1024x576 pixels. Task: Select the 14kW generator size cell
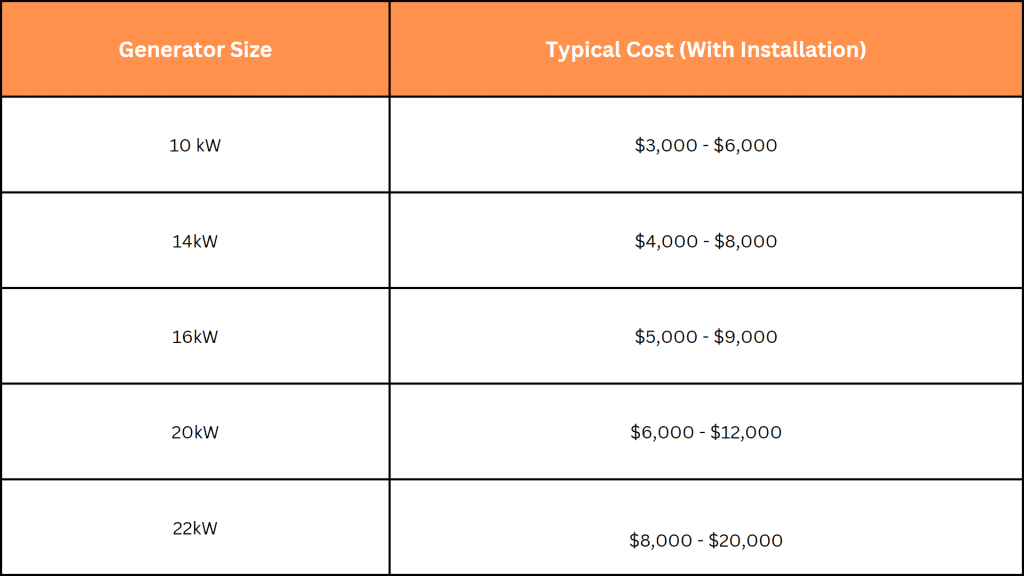pos(195,241)
